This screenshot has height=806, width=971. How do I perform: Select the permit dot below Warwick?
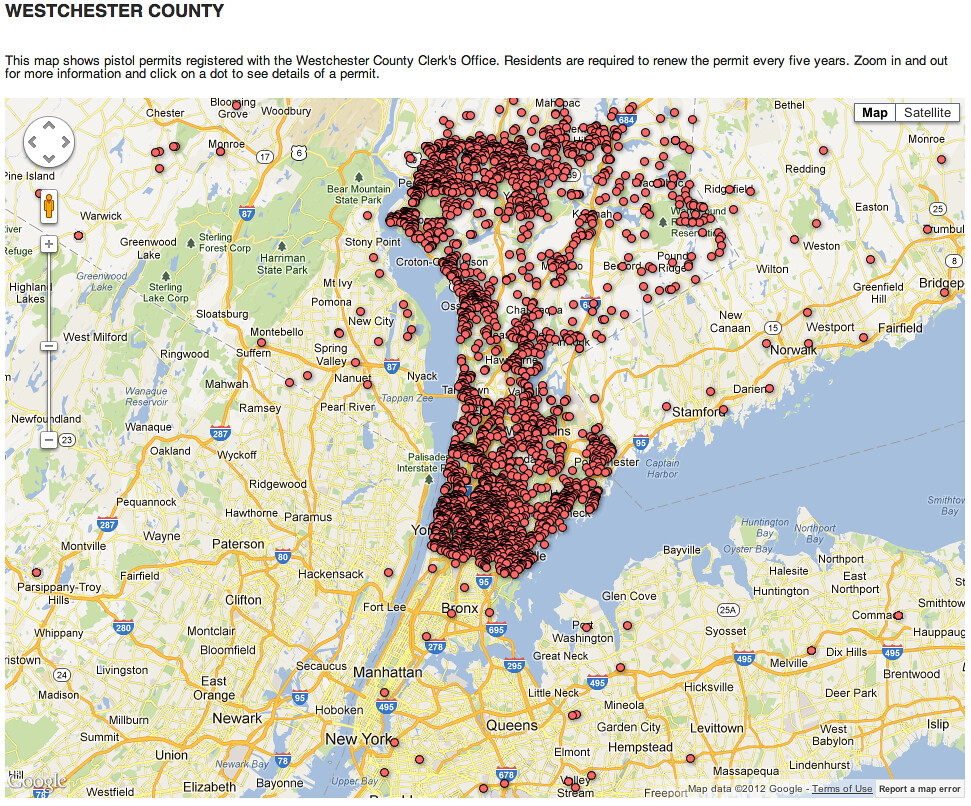[x=79, y=236]
